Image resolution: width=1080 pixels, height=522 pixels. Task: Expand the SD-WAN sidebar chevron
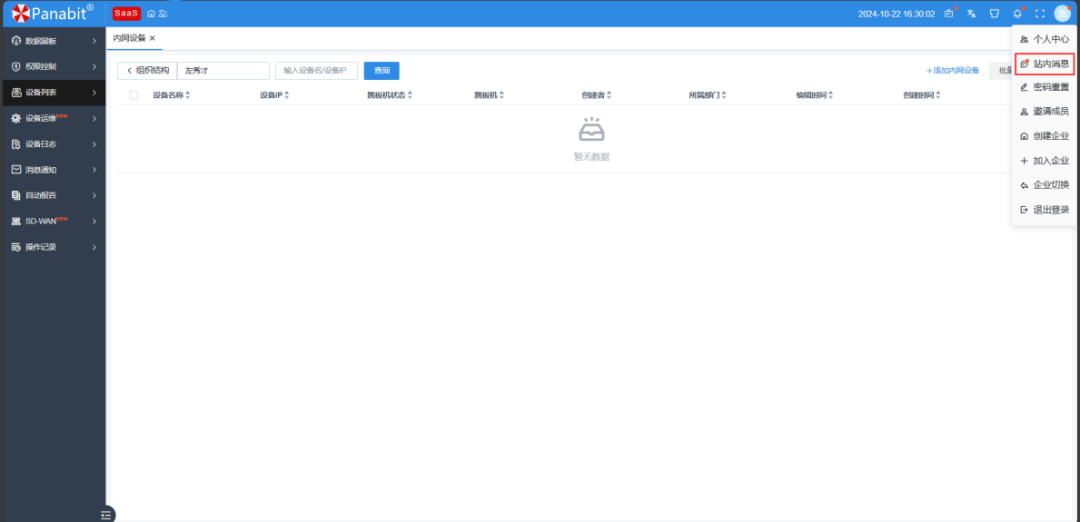coord(94,221)
